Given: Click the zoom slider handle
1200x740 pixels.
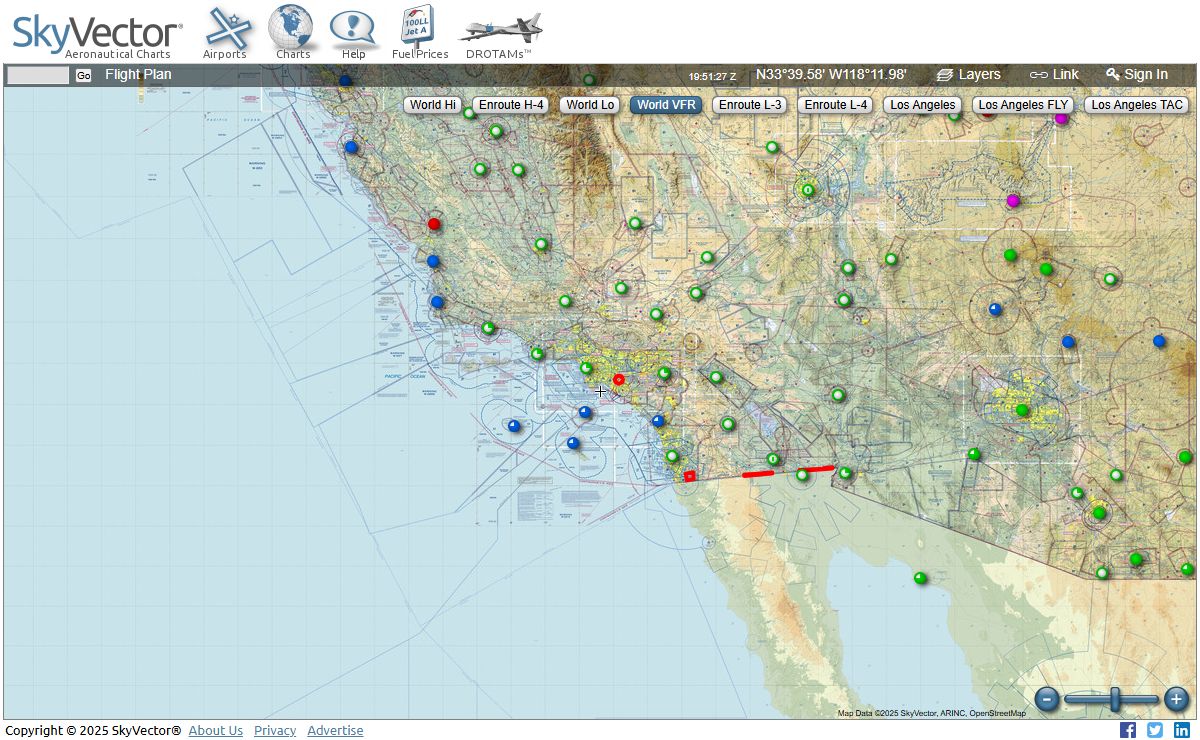Looking at the screenshot, I should tap(1115, 699).
